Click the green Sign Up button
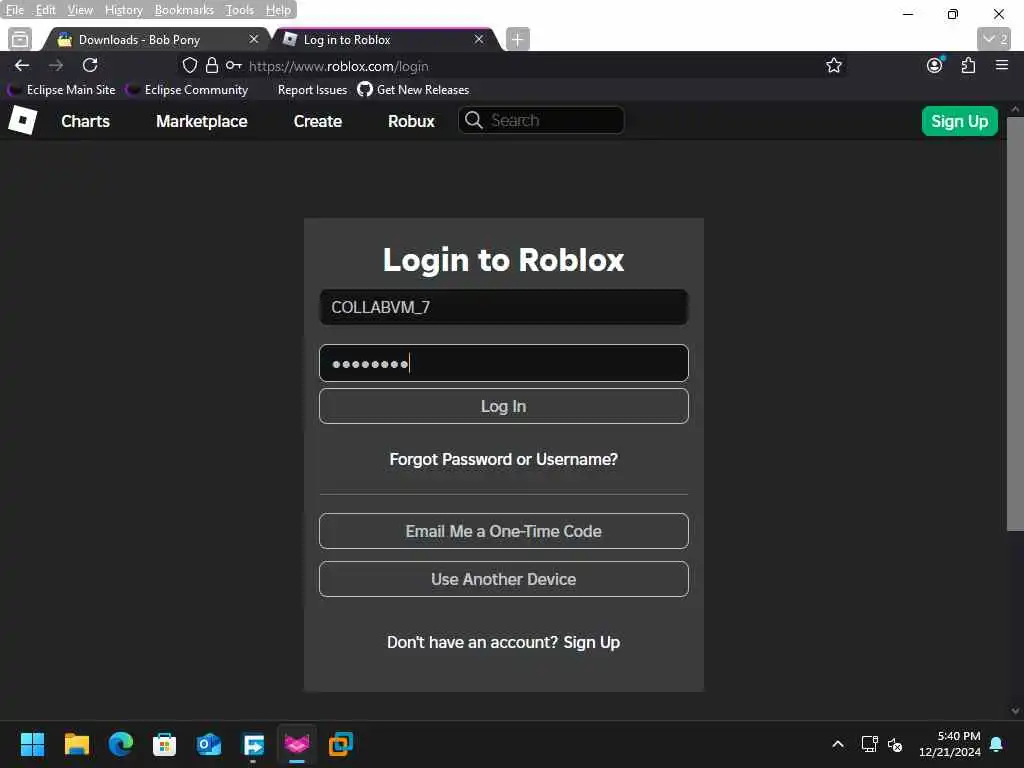The image size is (1024, 768). [959, 121]
